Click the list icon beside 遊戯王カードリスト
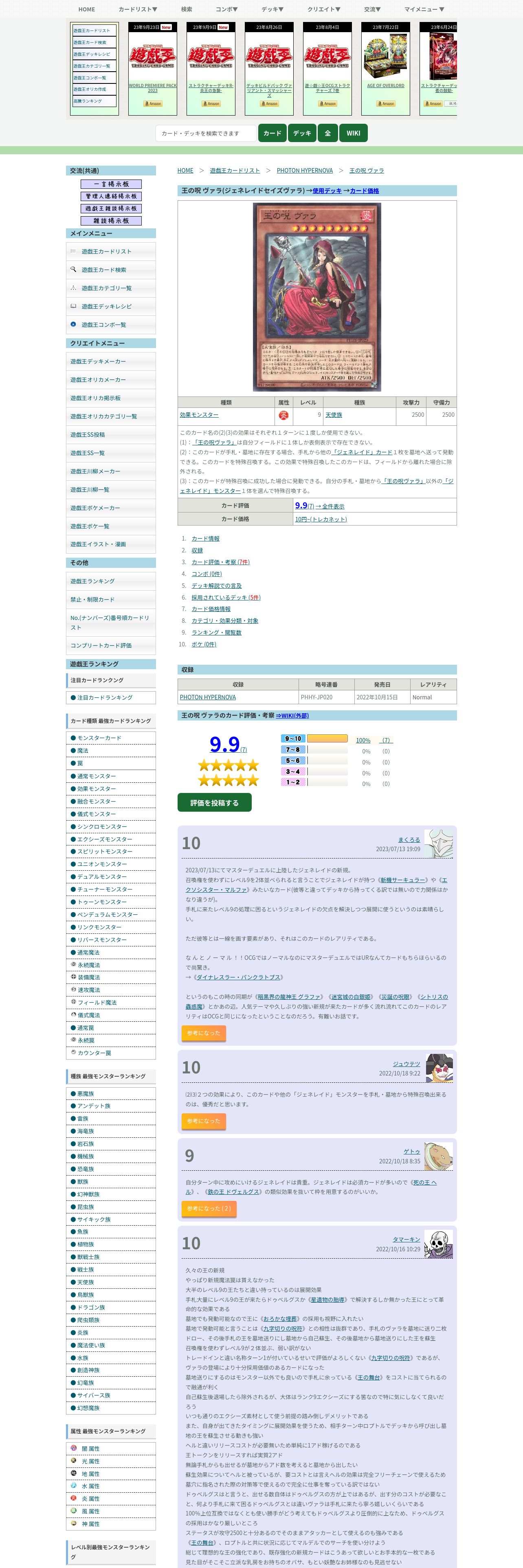The width and height of the screenshot is (523, 1568). pyautogui.click(x=73, y=252)
